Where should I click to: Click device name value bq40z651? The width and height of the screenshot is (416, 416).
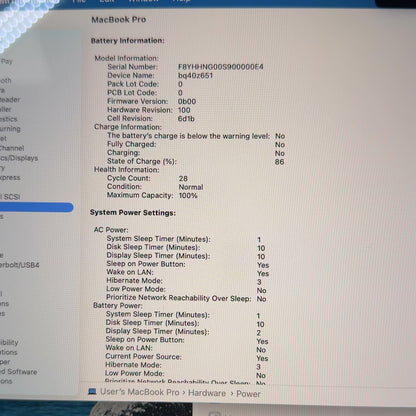click(x=195, y=75)
